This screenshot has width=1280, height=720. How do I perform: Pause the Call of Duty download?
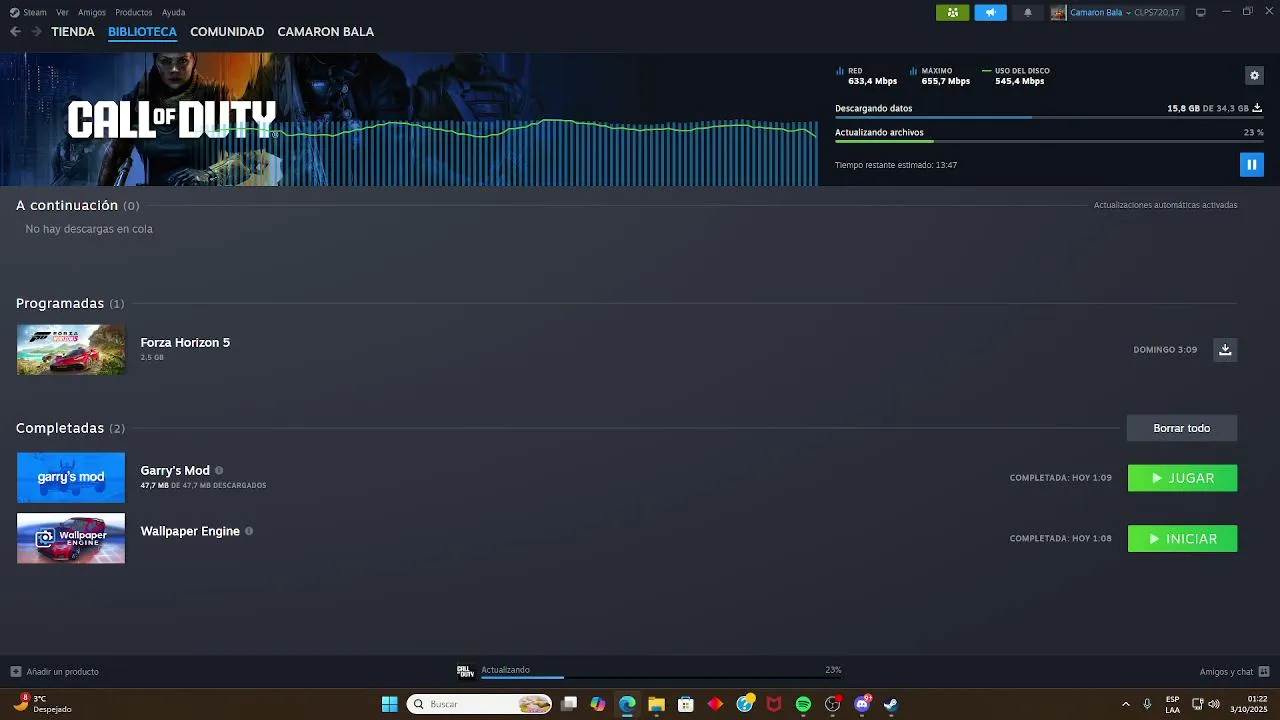[1251, 164]
